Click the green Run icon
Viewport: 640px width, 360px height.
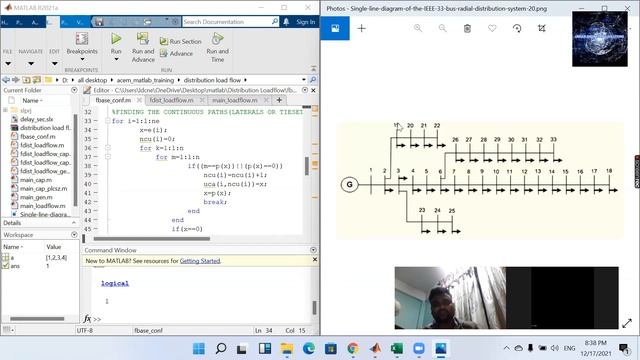116,38
